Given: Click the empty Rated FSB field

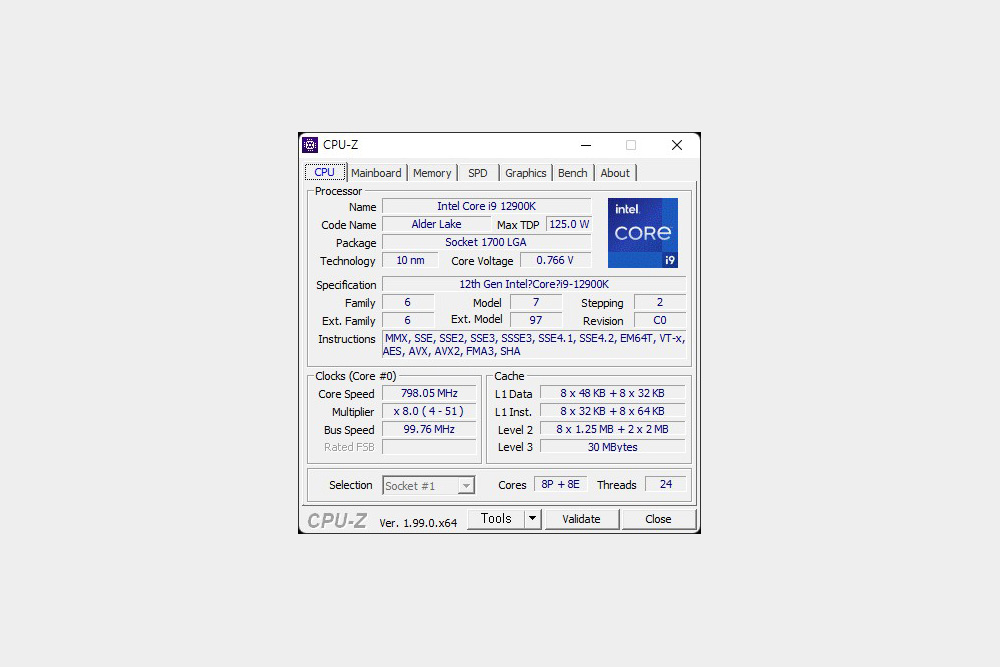Looking at the screenshot, I should pos(429,447).
